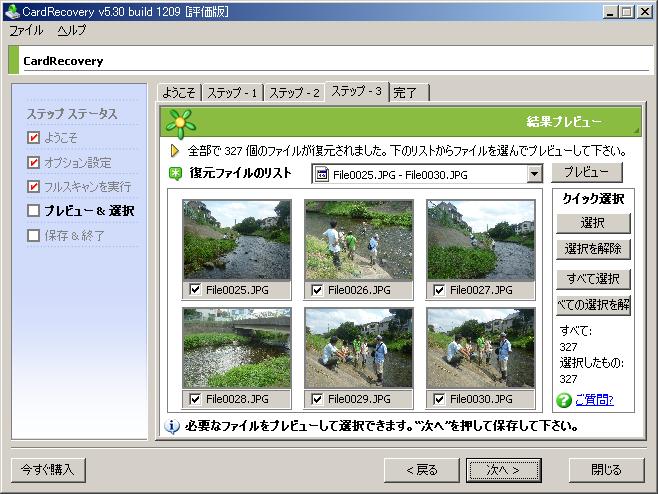Open the File0025.JPG - File0030.JPG combo box

click(427, 174)
